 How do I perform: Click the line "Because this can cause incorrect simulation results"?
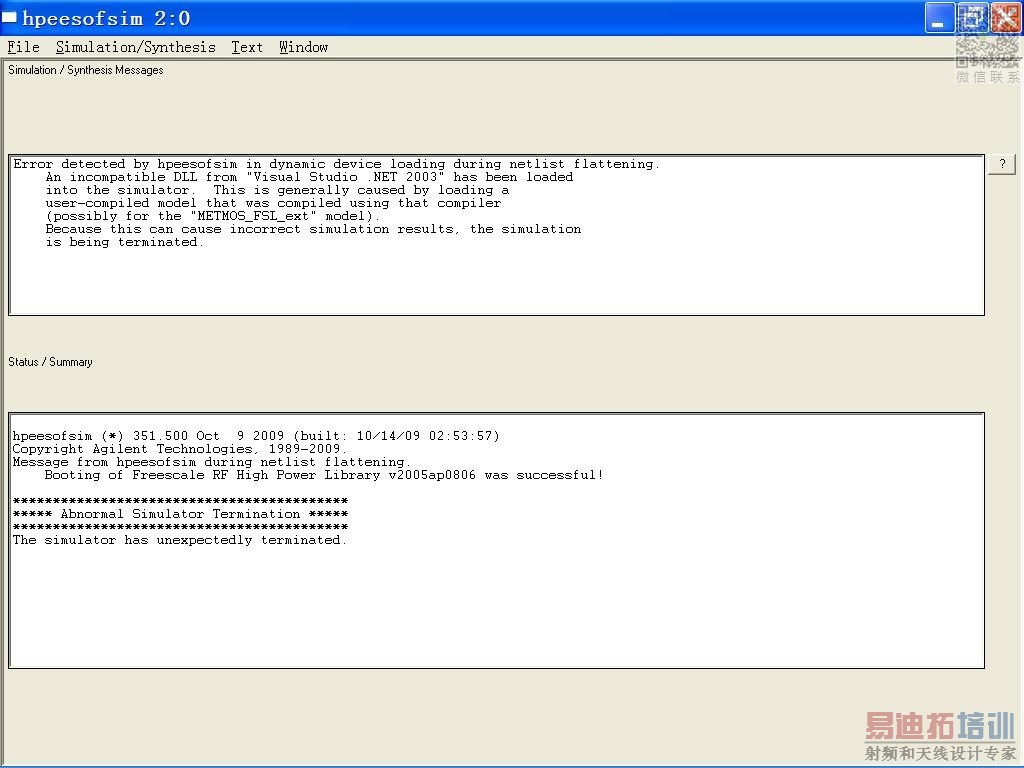tap(313, 229)
